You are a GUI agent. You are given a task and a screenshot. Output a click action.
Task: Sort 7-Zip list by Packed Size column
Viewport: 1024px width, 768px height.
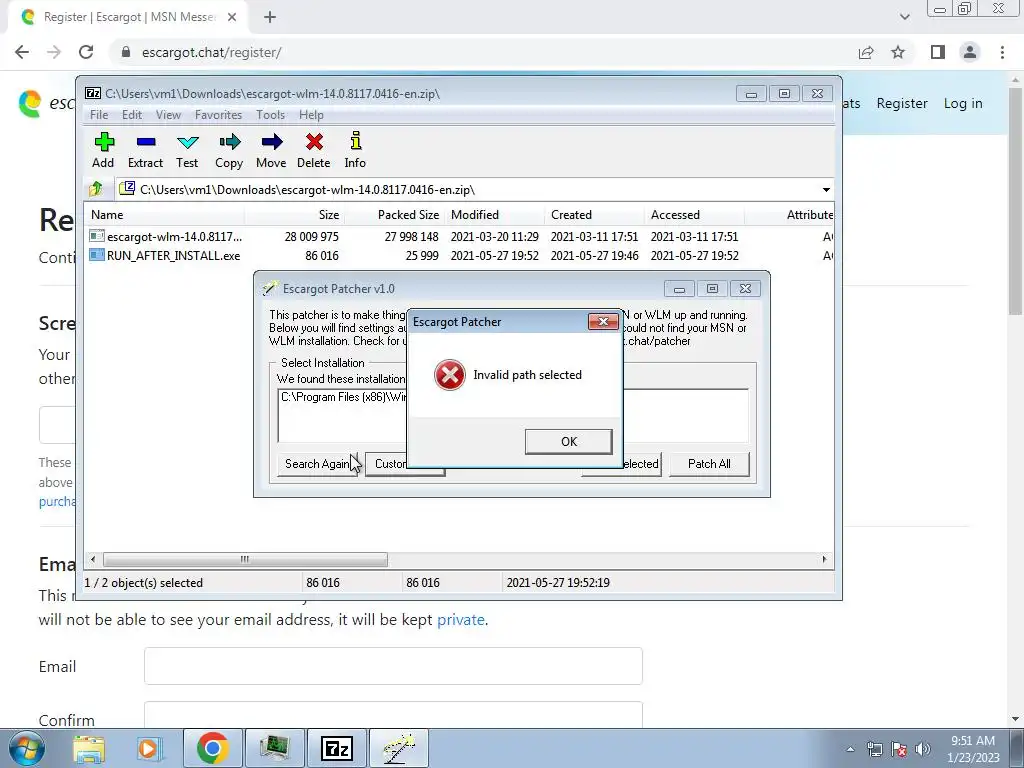394,215
